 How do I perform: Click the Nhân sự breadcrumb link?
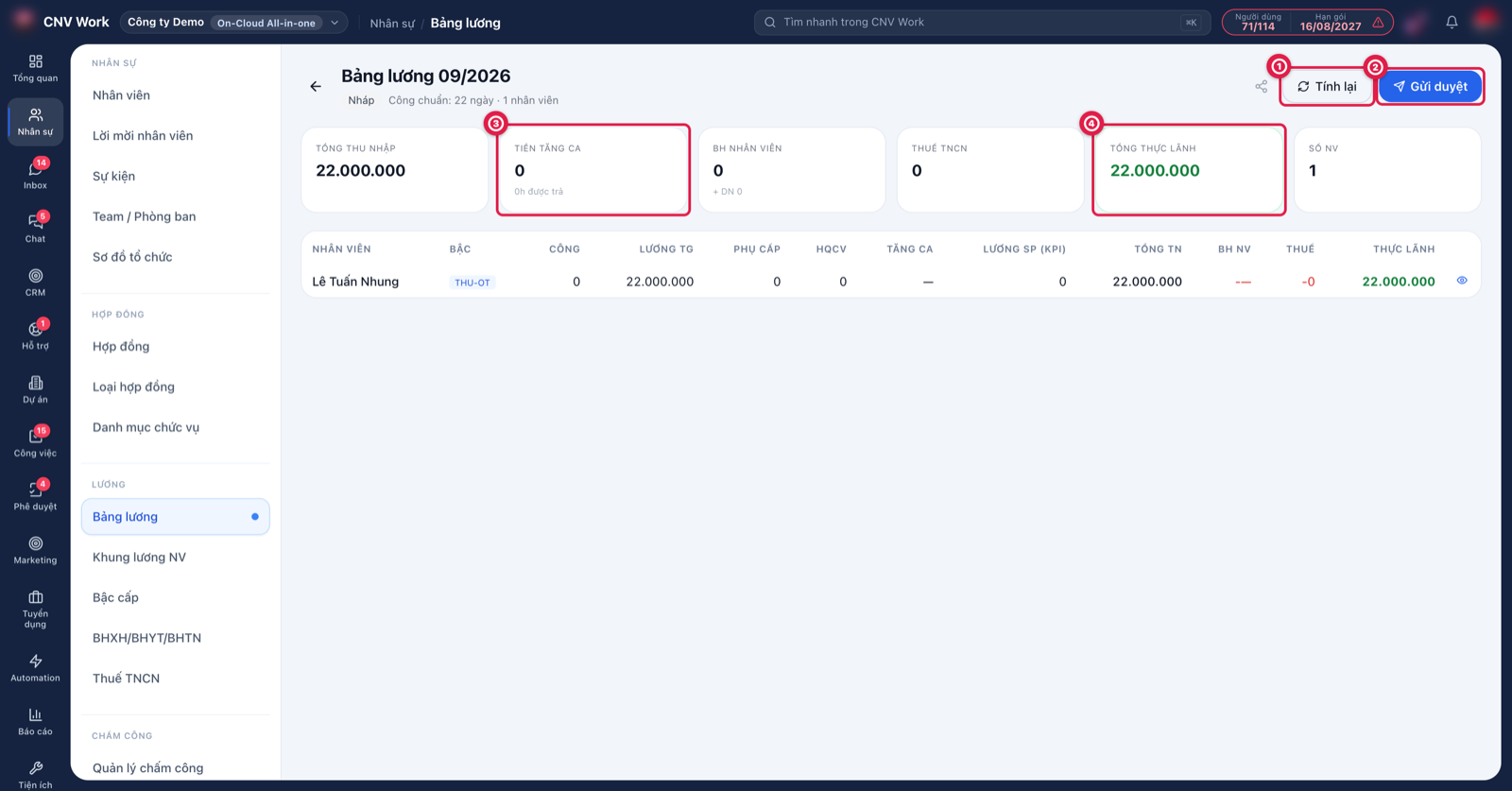click(x=392, y=23)
